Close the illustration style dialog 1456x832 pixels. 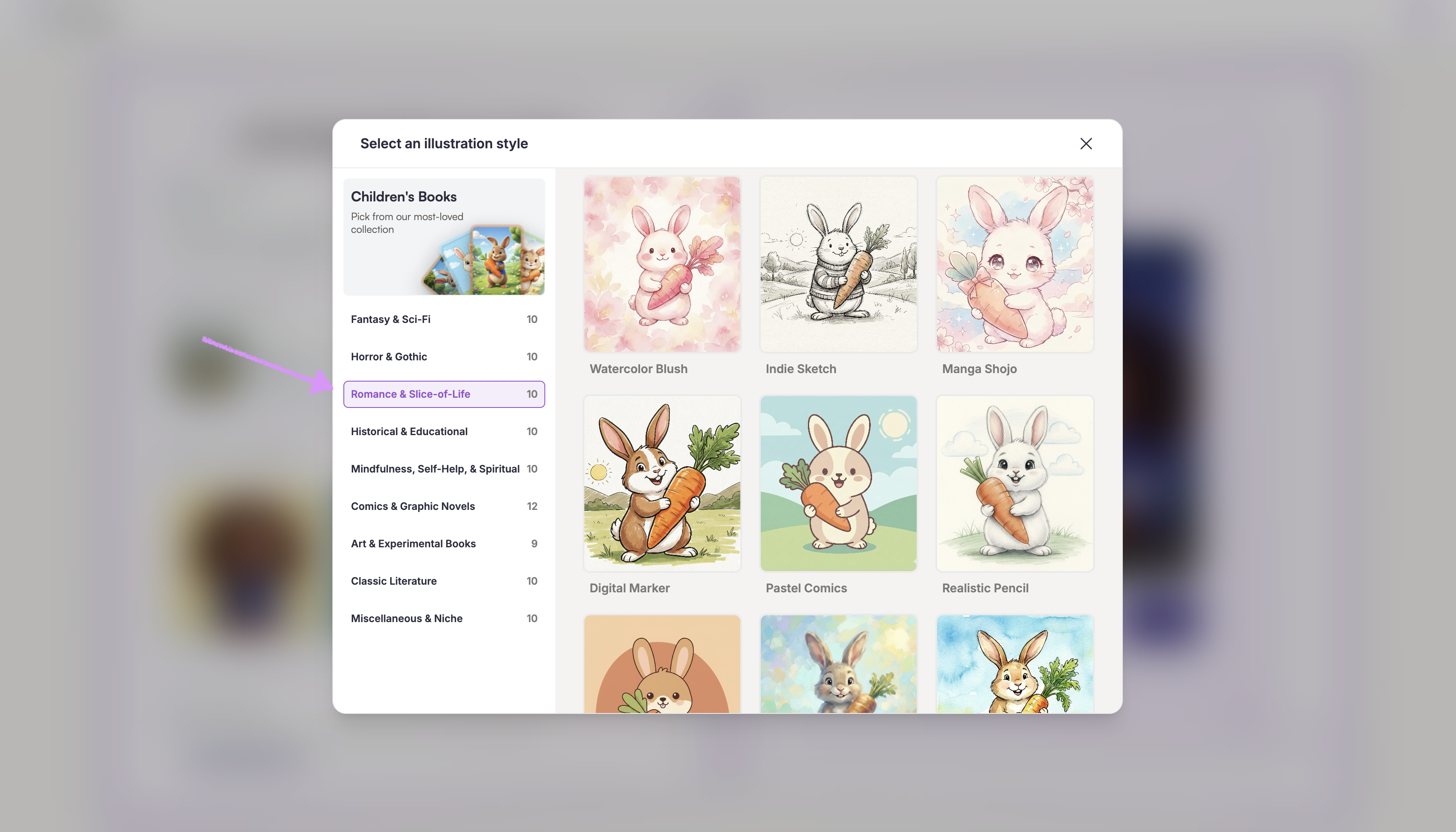1086,144
